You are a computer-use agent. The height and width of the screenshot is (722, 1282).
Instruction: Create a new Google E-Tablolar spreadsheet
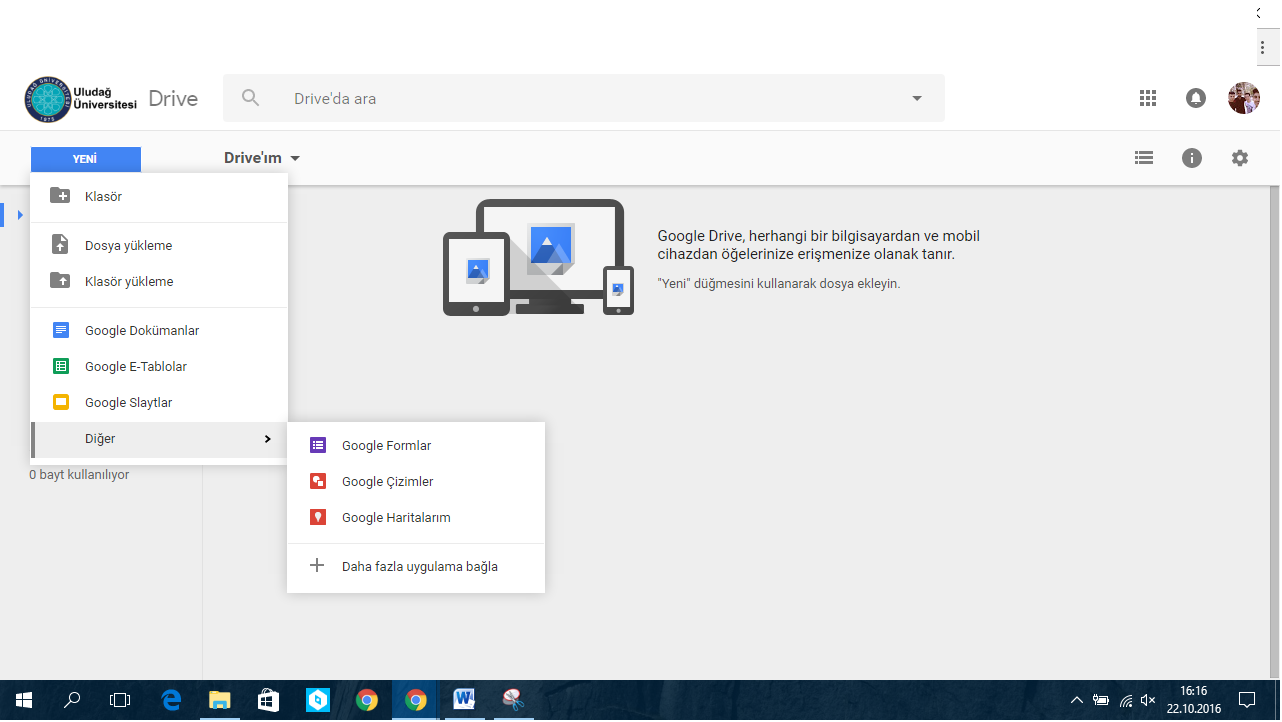[x=159, y=366]
